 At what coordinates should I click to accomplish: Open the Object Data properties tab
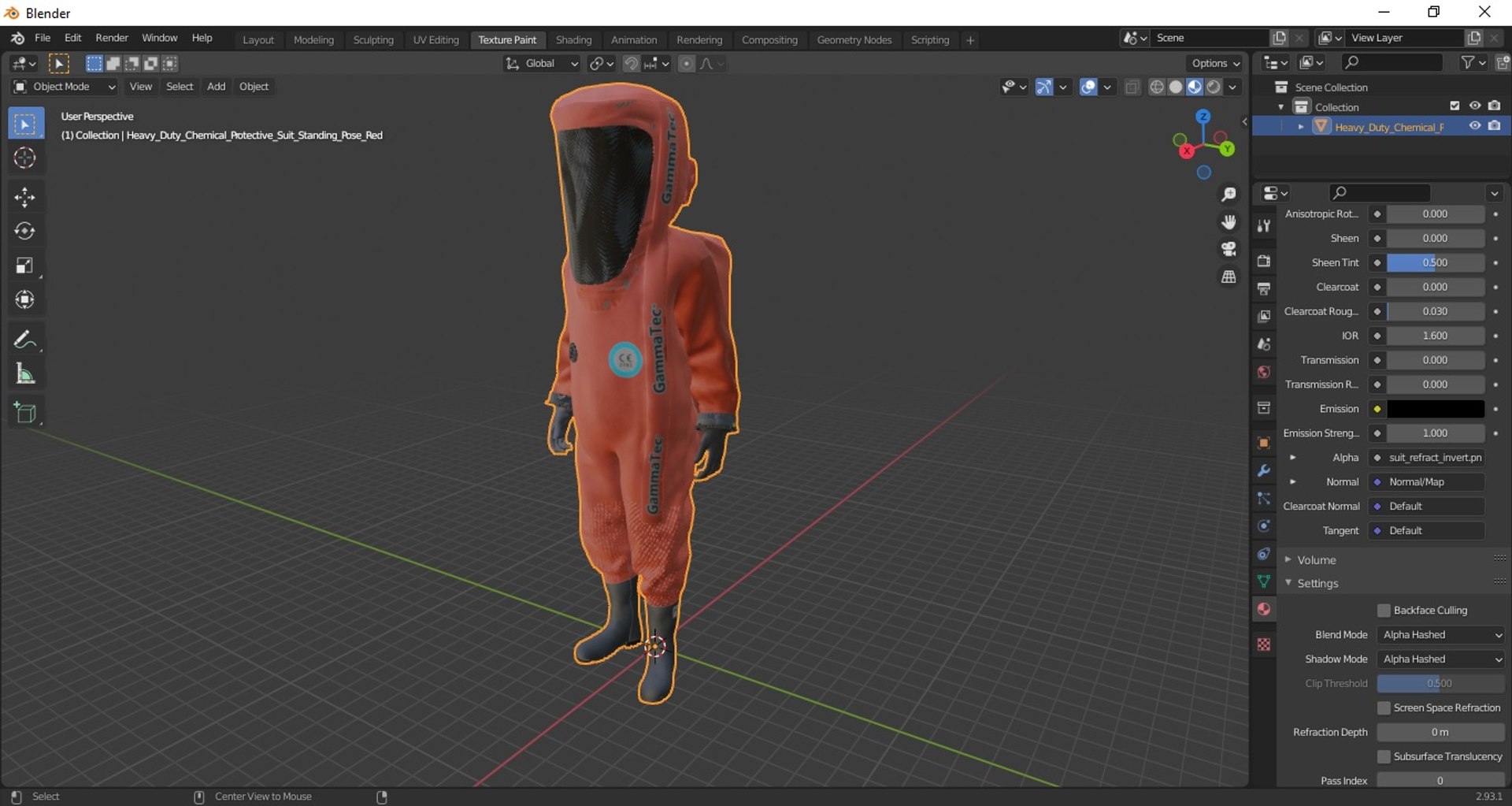pyautogui.click(x=1264, y=581)
